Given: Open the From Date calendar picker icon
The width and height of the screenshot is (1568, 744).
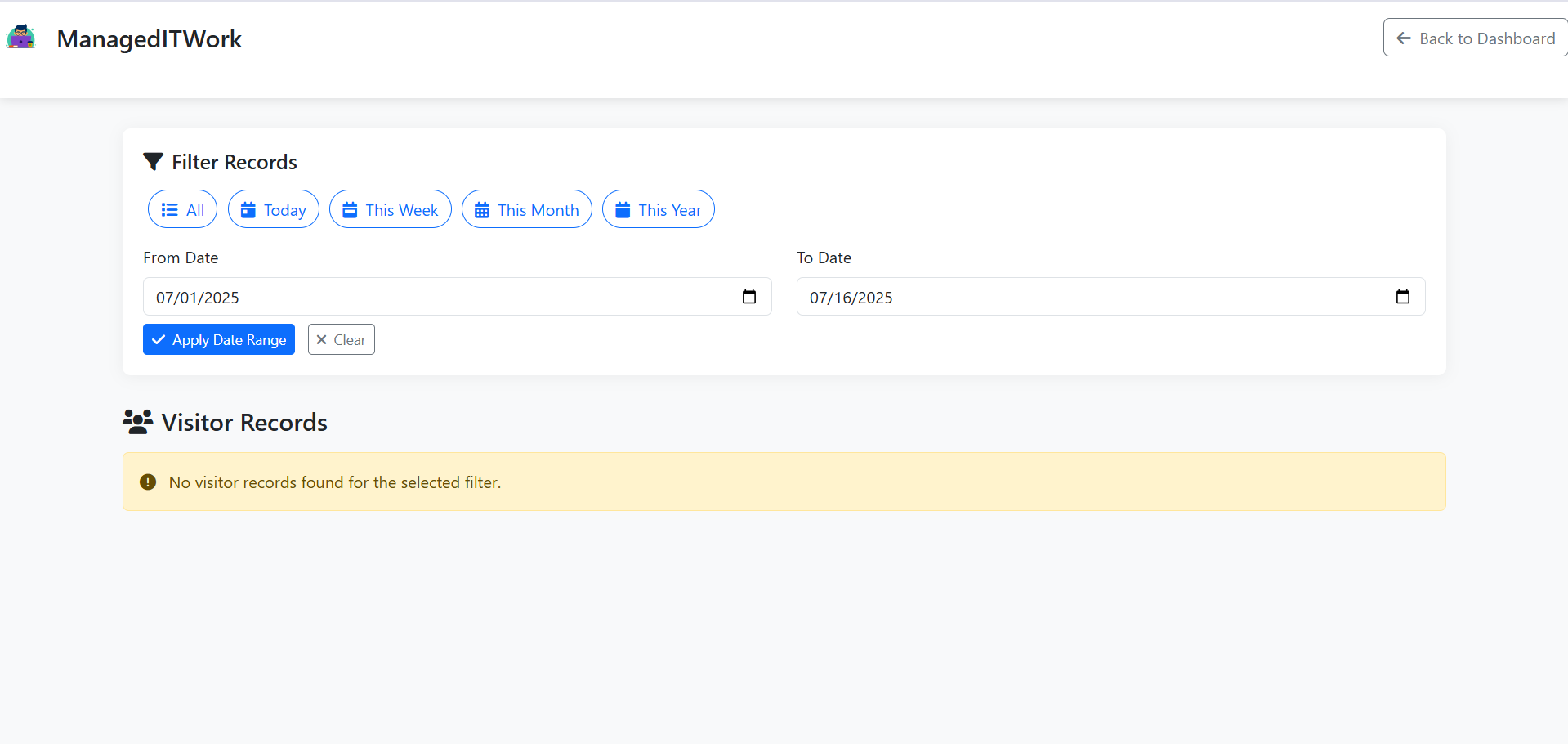Looking at the screenshot, I should pos(748,297).
